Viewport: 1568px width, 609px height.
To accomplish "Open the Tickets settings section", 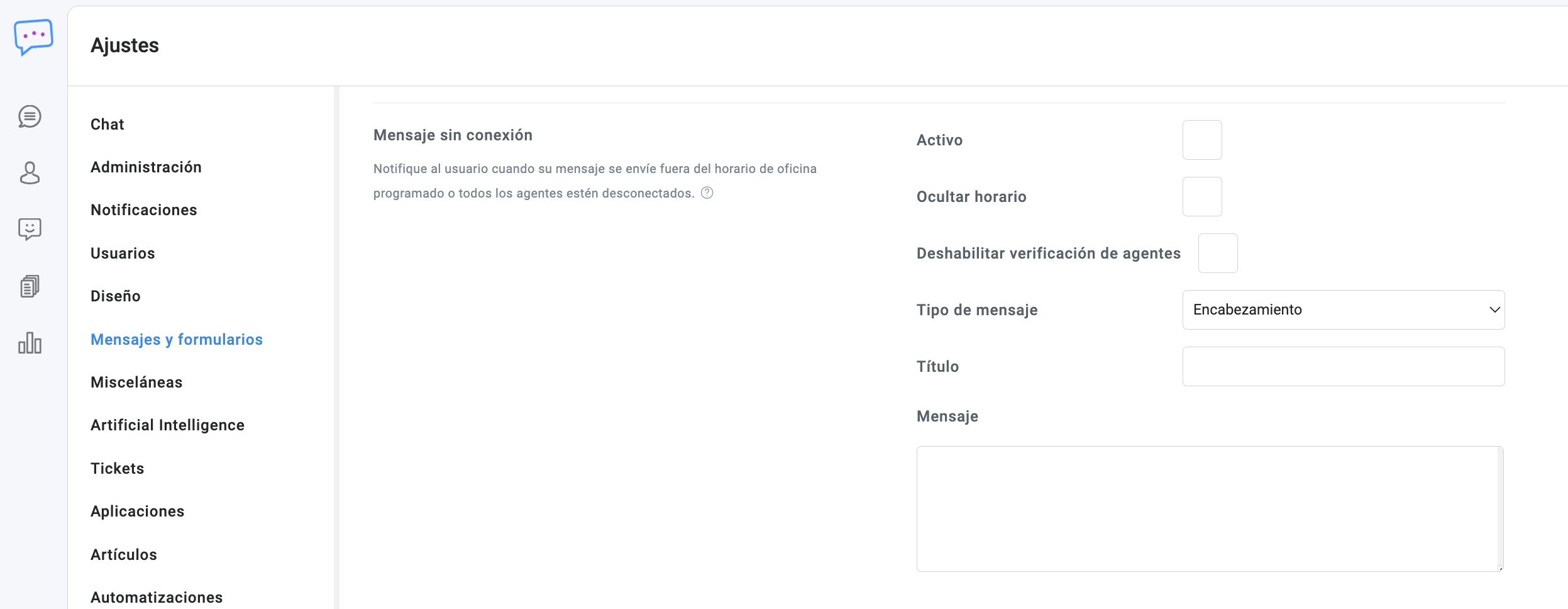I will pos(118,469).
